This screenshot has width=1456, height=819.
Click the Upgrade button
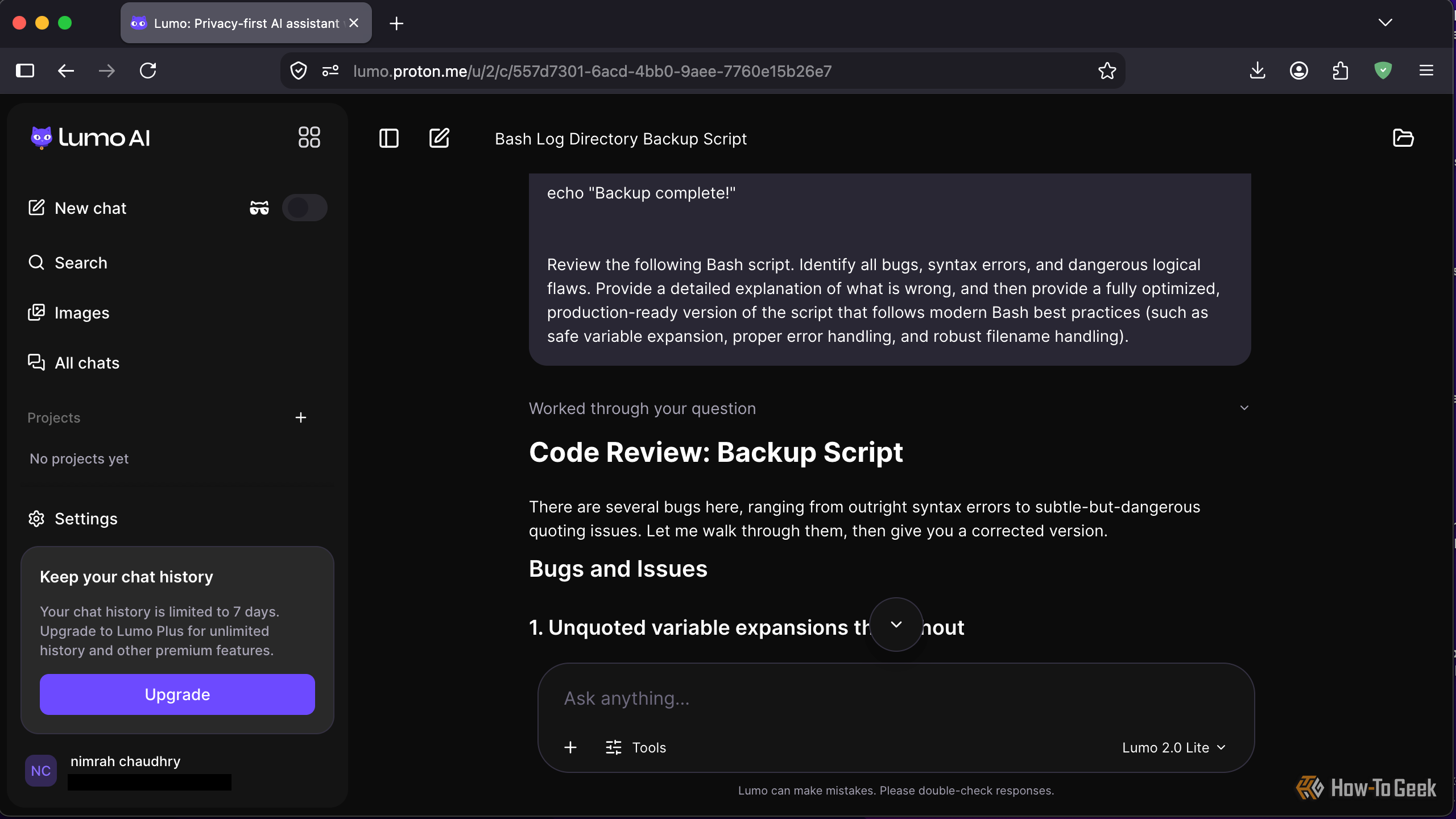tap(177, 694)
